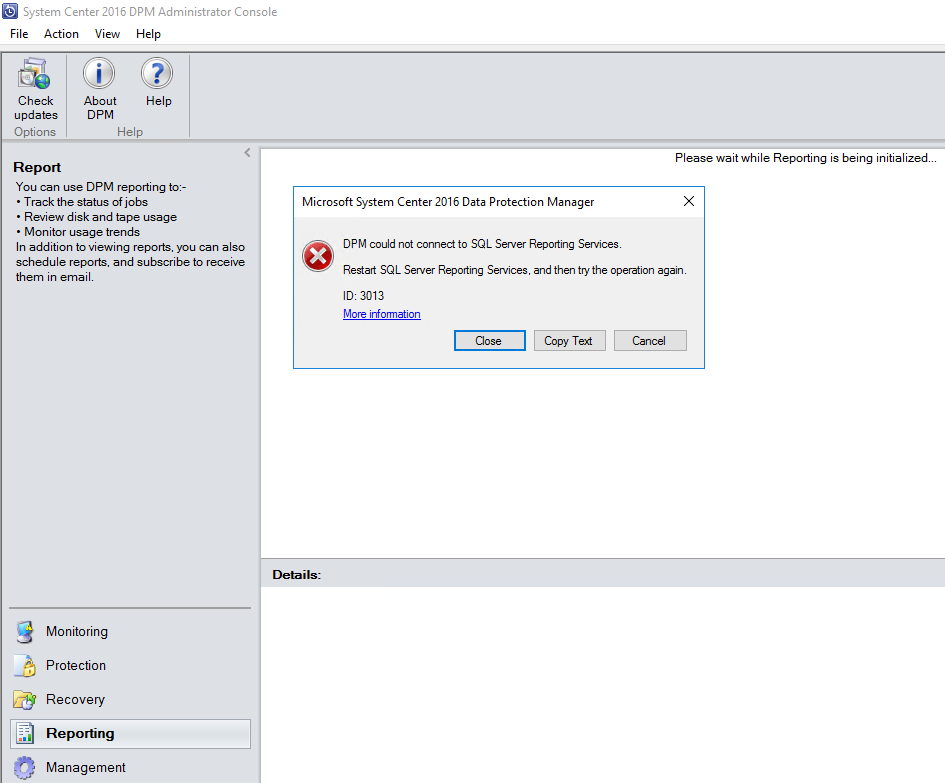Switch to the Reporting workspace
Viewport: 945px width, 783px height.
pyautogui.click(x=130, y=734)
